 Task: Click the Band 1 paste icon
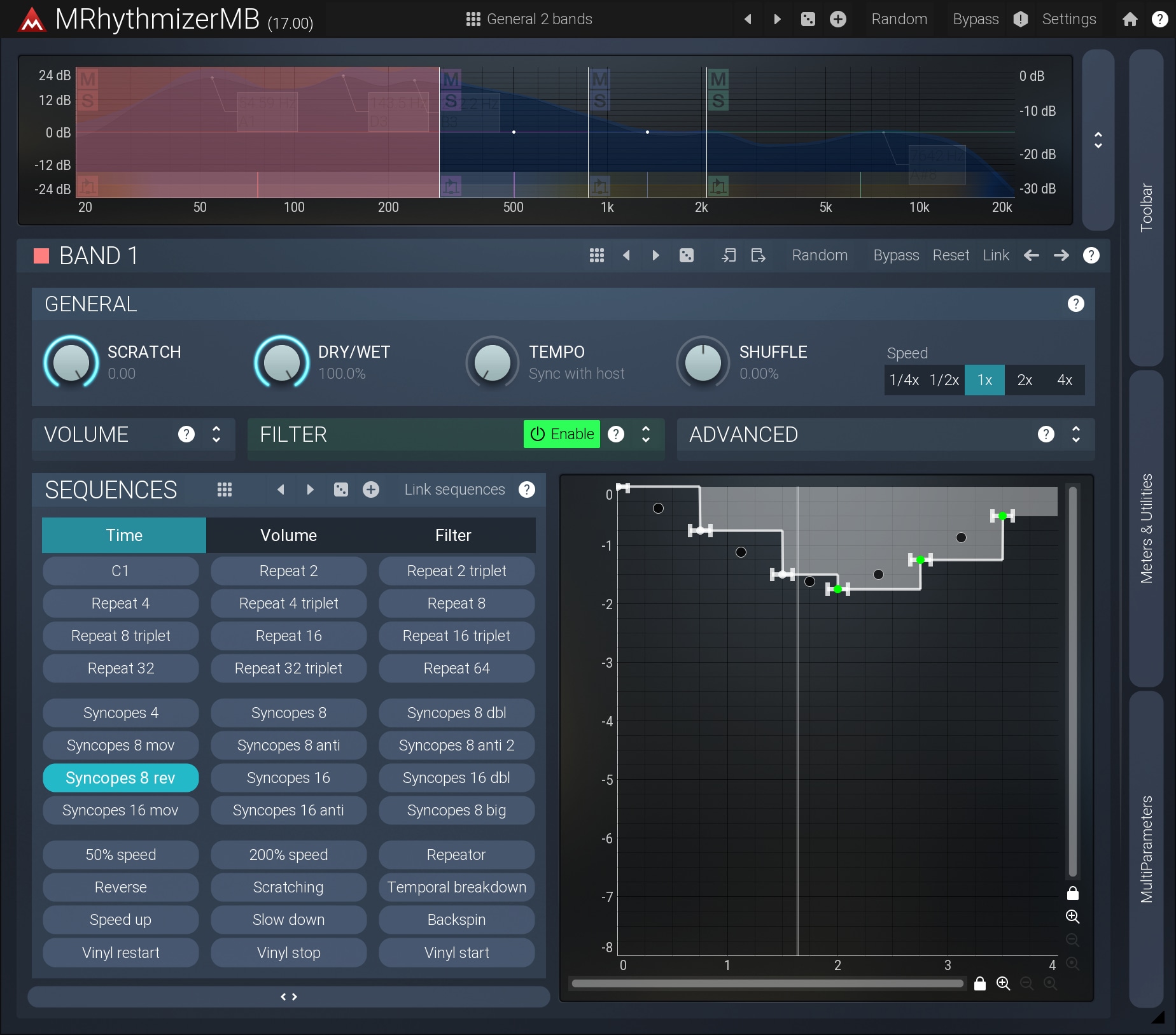tap(758, 255)
